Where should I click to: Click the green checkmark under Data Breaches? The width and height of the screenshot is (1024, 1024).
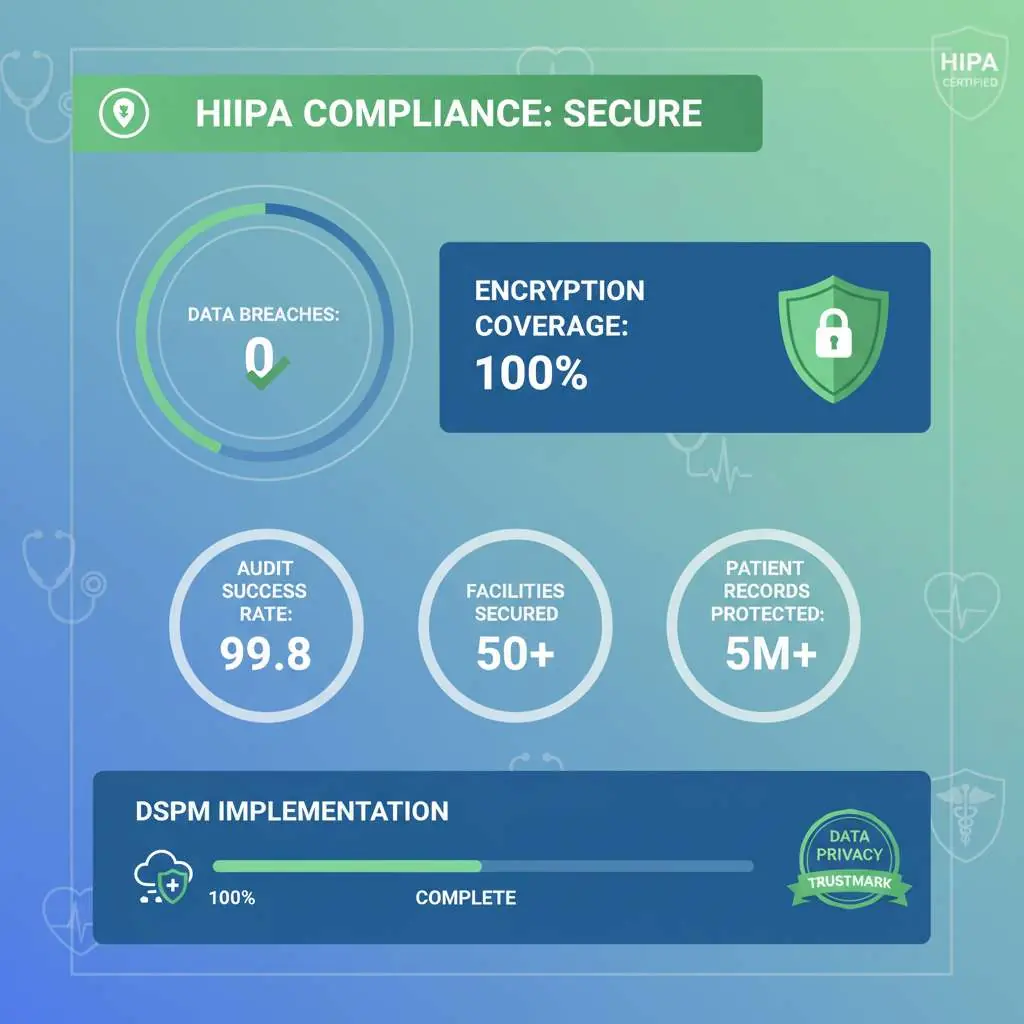click(268, 373)
